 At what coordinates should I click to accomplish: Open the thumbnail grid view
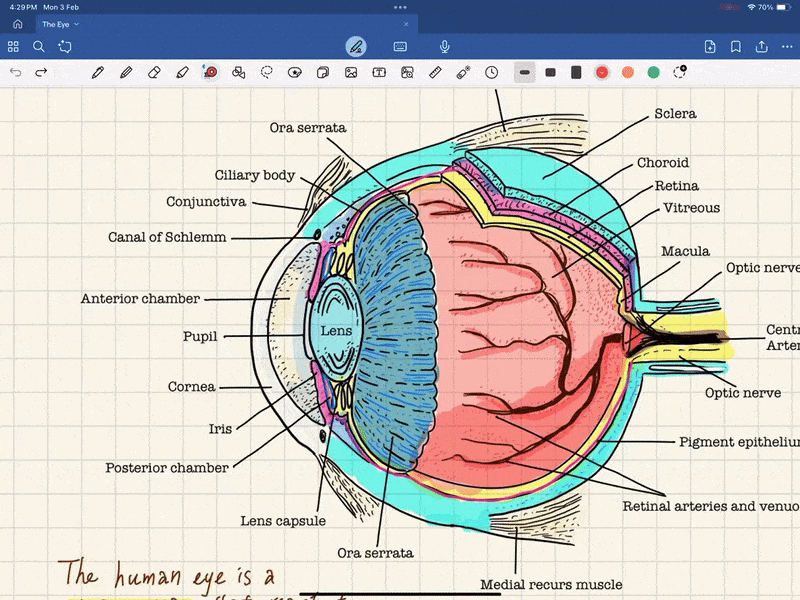(13, 46)
